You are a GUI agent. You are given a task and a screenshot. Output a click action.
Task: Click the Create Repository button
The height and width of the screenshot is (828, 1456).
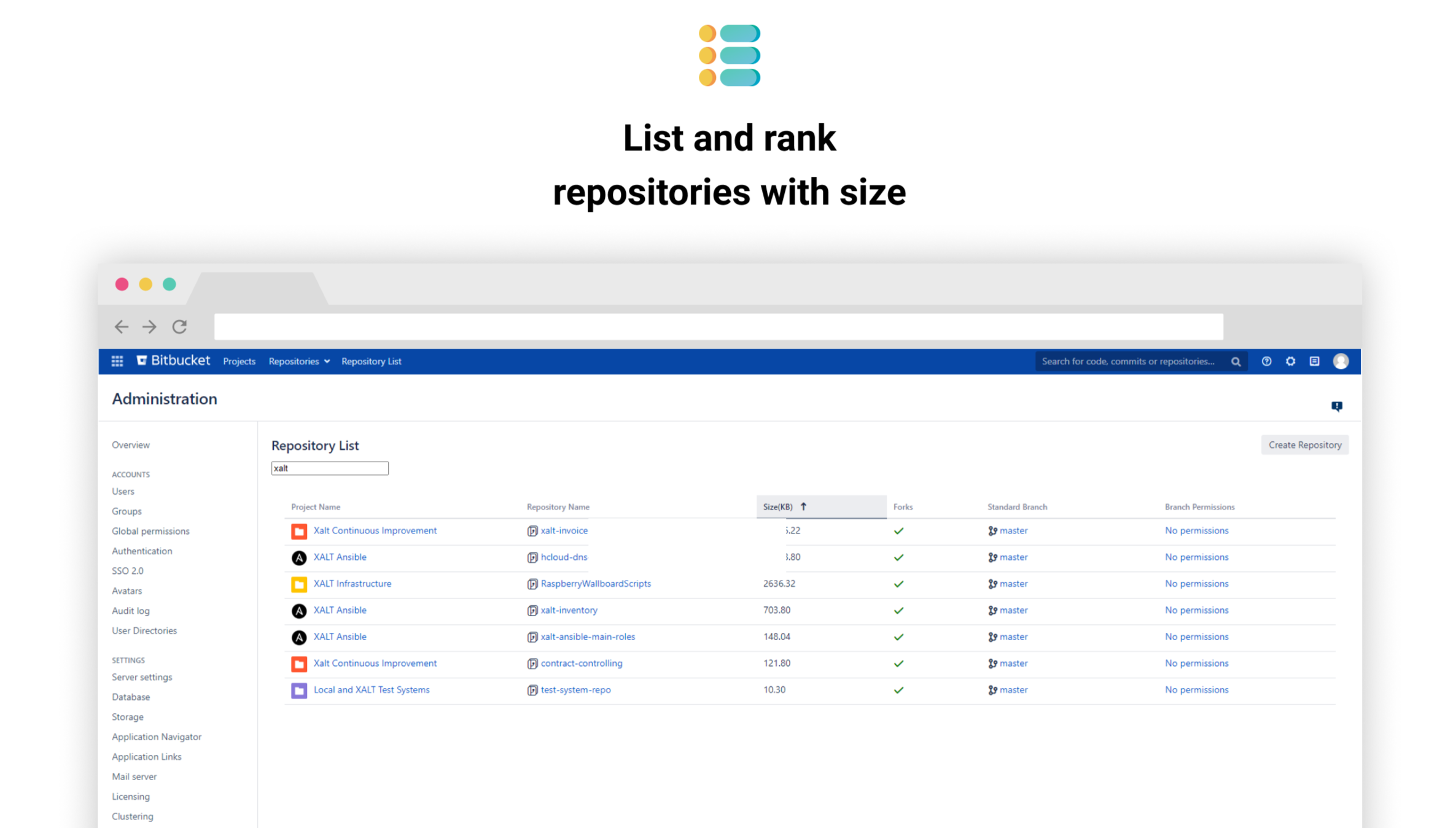(x=1304, y=445)
